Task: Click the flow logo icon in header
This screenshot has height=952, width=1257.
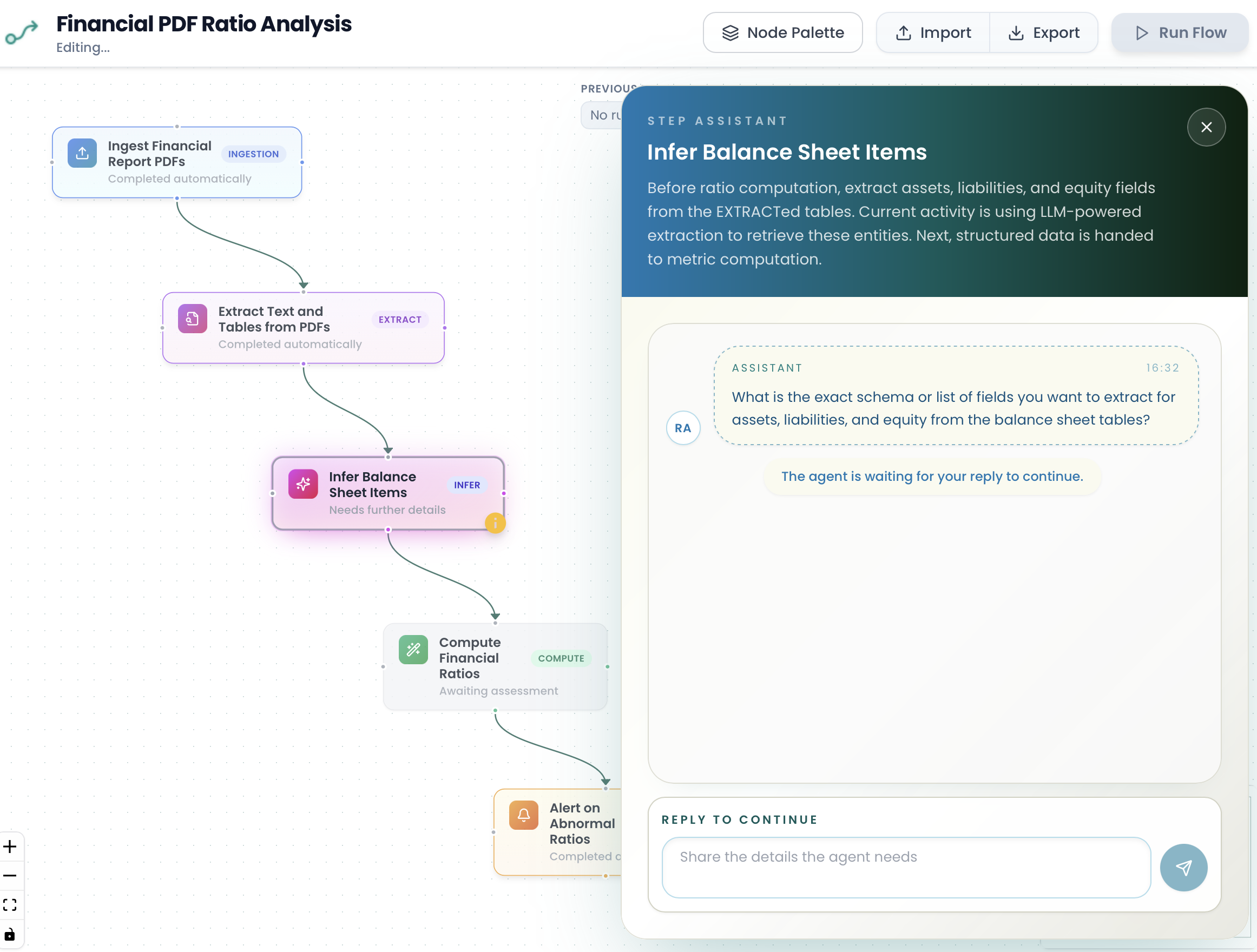Action: [22, 32]
